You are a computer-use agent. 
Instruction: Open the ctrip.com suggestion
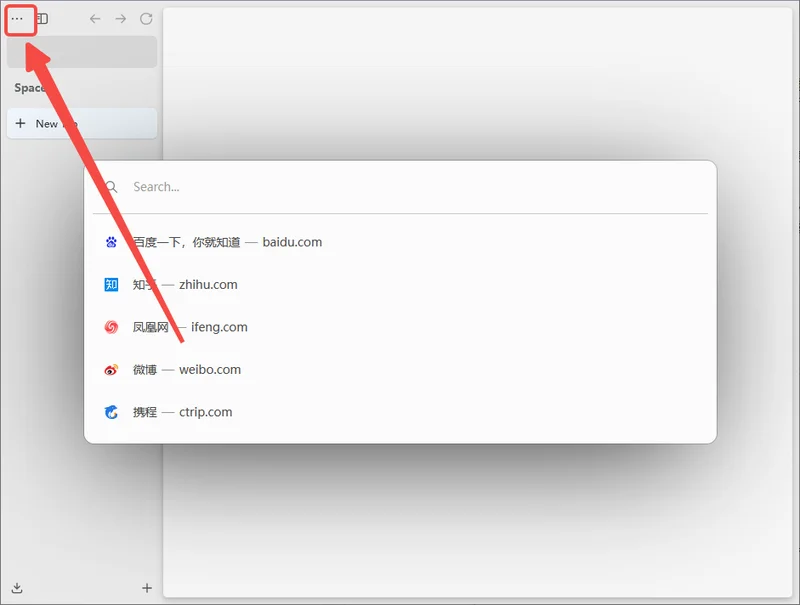tap(401, 412)
